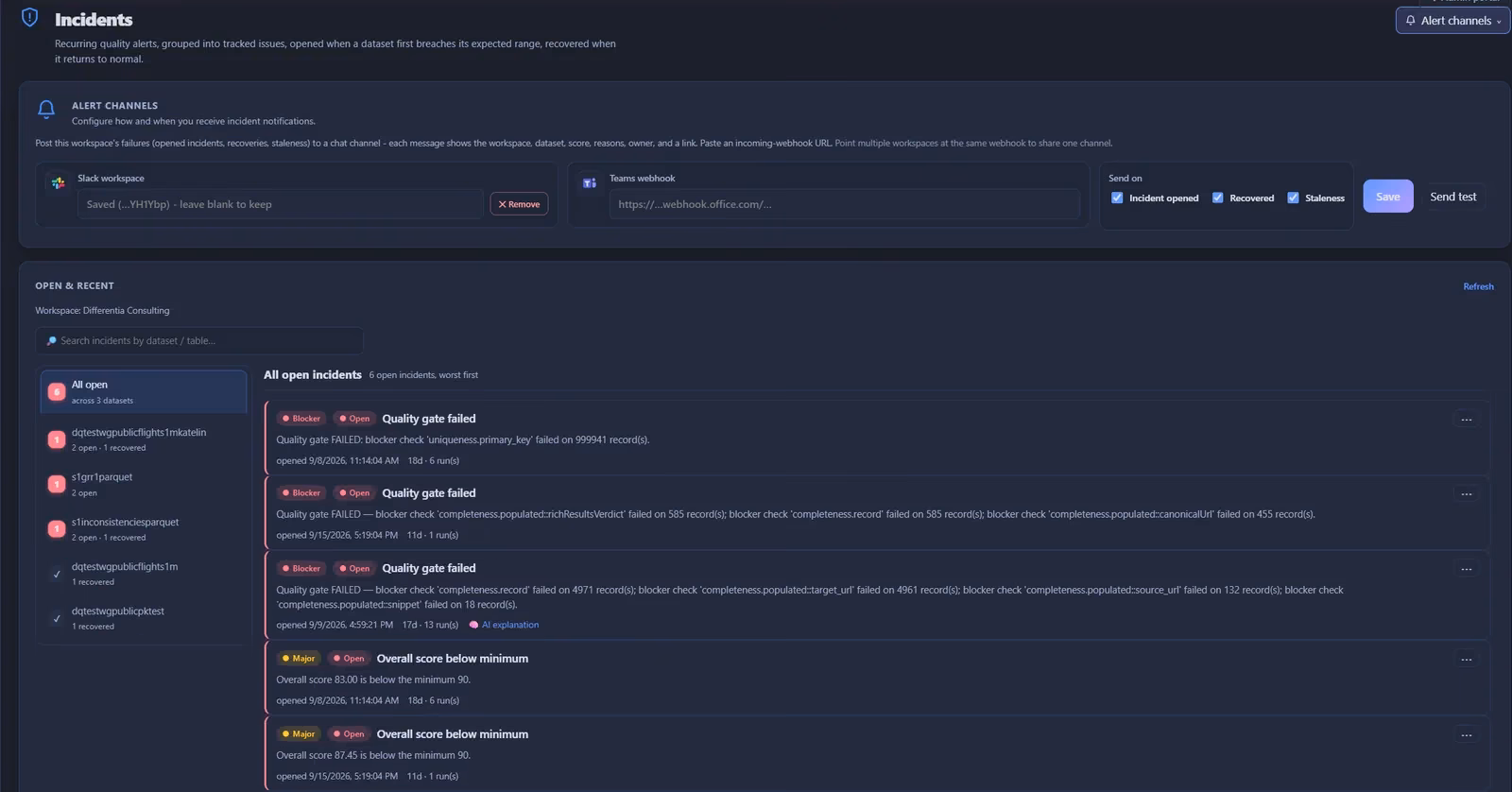Open the three-dot menu for richResultsVerdict incident
The width and height of the screenshot is (1512, 792).
(x=1467, y=494)
